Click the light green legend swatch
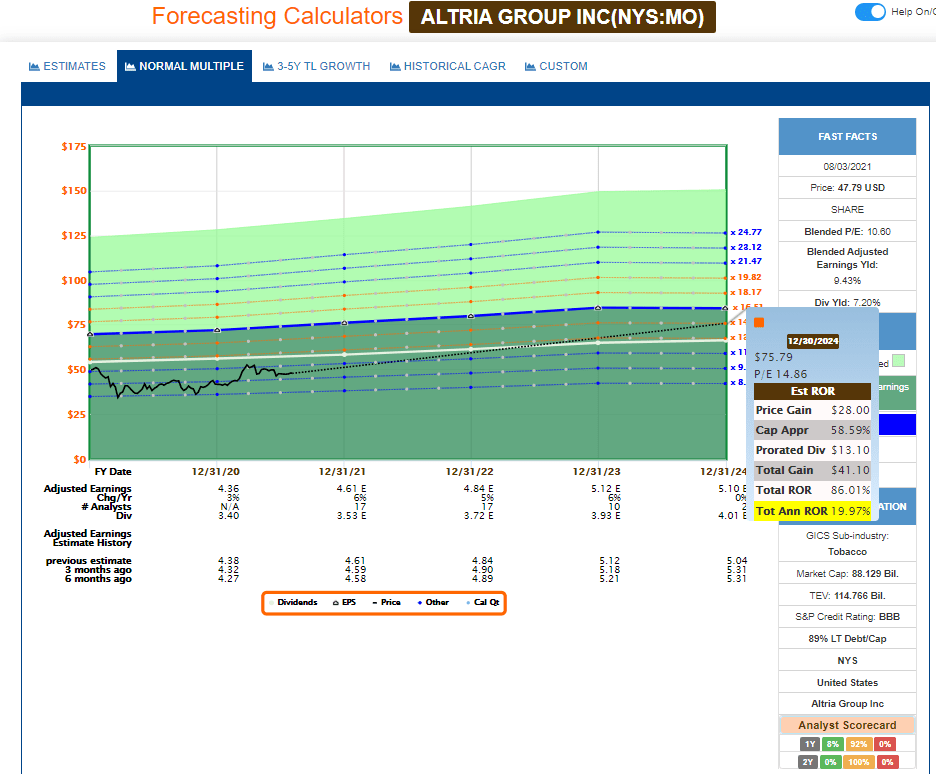Screen dimensions: 936x774 (x=898, y=360)
